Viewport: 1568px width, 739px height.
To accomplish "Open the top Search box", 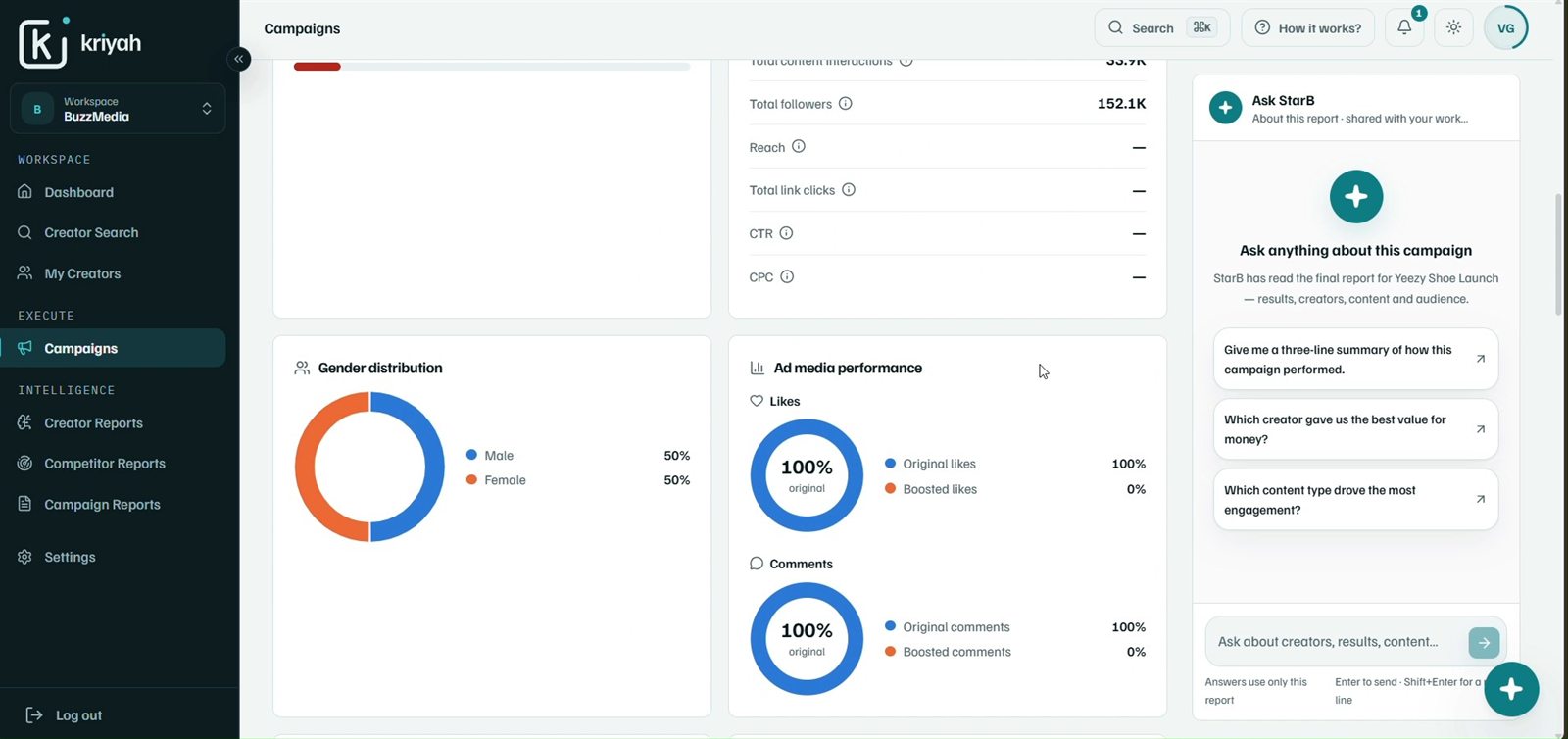I will click(1161, 27).
